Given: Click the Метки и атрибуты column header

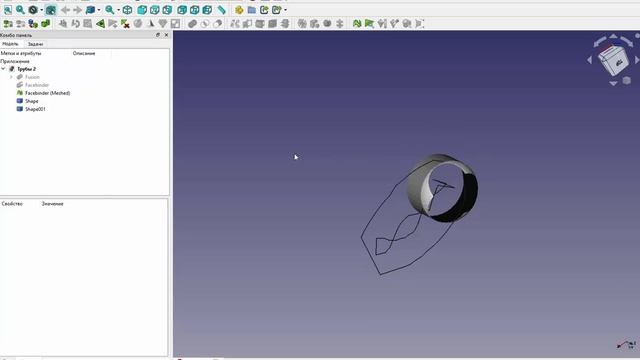Looking at the screenshot, I should tap(21, 53).
